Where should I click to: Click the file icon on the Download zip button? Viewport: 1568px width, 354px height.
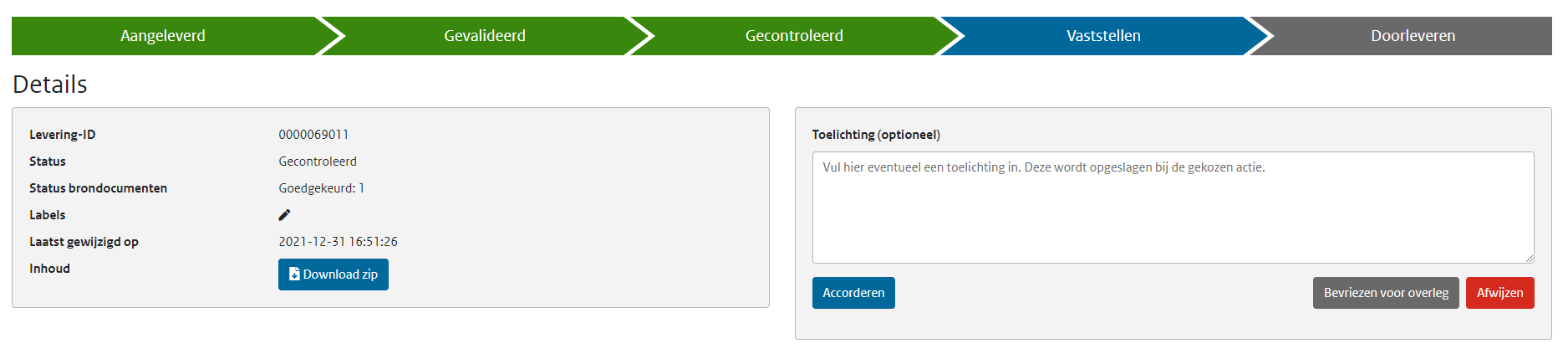point(294,274)
